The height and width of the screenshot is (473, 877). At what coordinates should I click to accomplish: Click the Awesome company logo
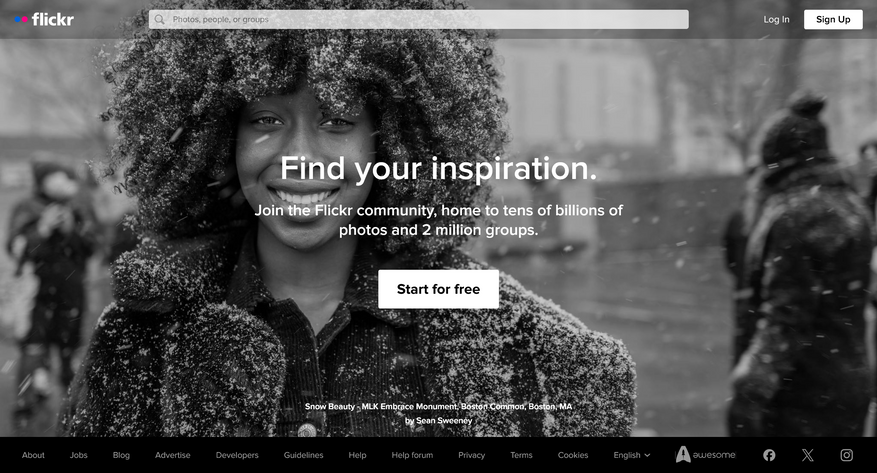(705, 455)
